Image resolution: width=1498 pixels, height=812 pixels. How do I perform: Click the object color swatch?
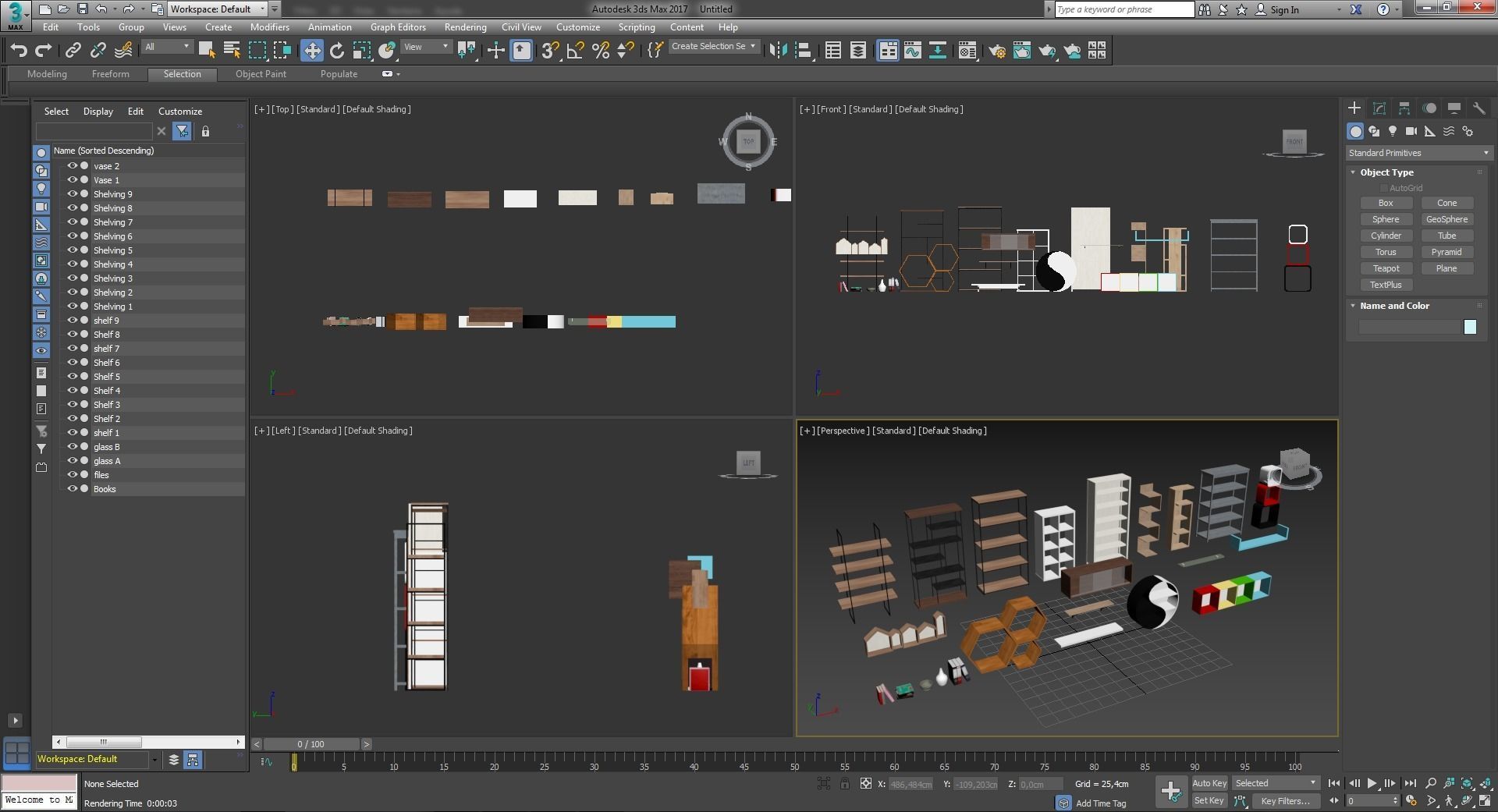[1470, 327]
